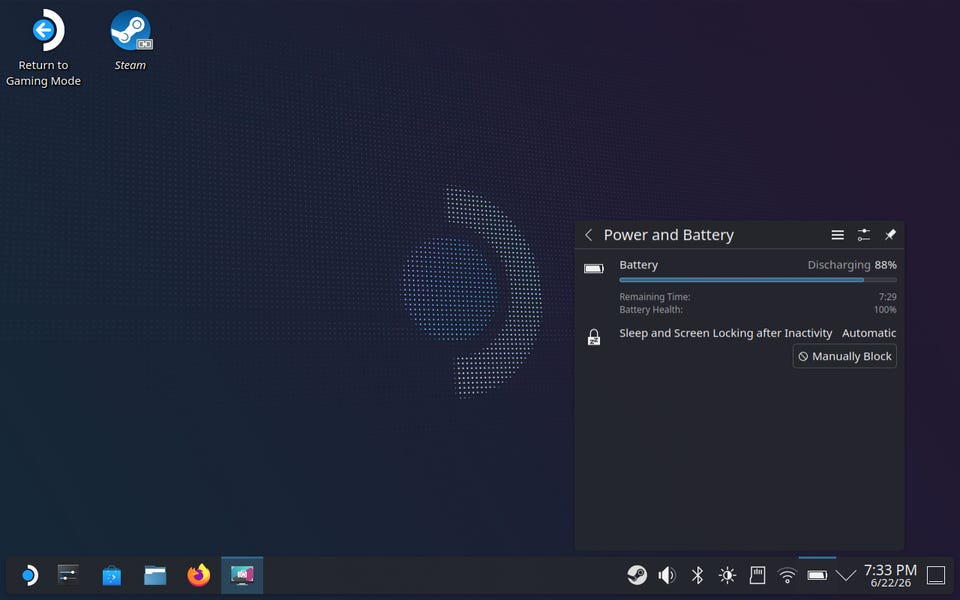Click the Manually Block button
Screen dimensions: 960x600
click(x=845, y=356)
